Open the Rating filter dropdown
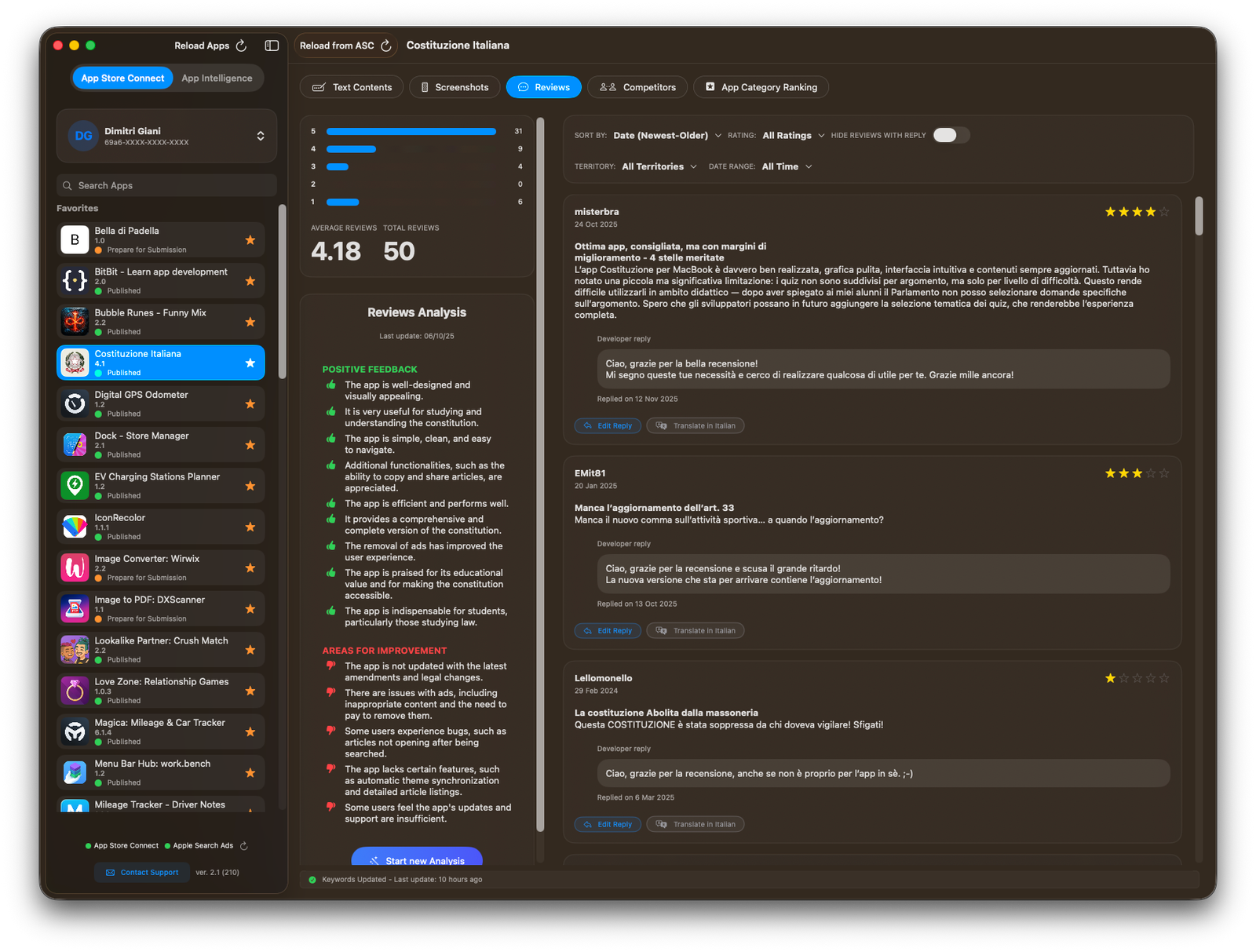Viewport: 1256px width, 952px height. tap(792, 135)
